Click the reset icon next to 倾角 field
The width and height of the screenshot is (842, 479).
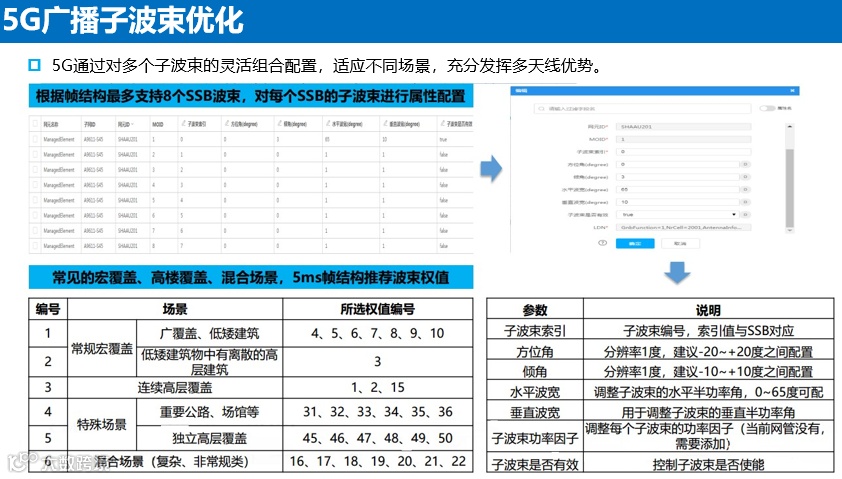[745, 177]
